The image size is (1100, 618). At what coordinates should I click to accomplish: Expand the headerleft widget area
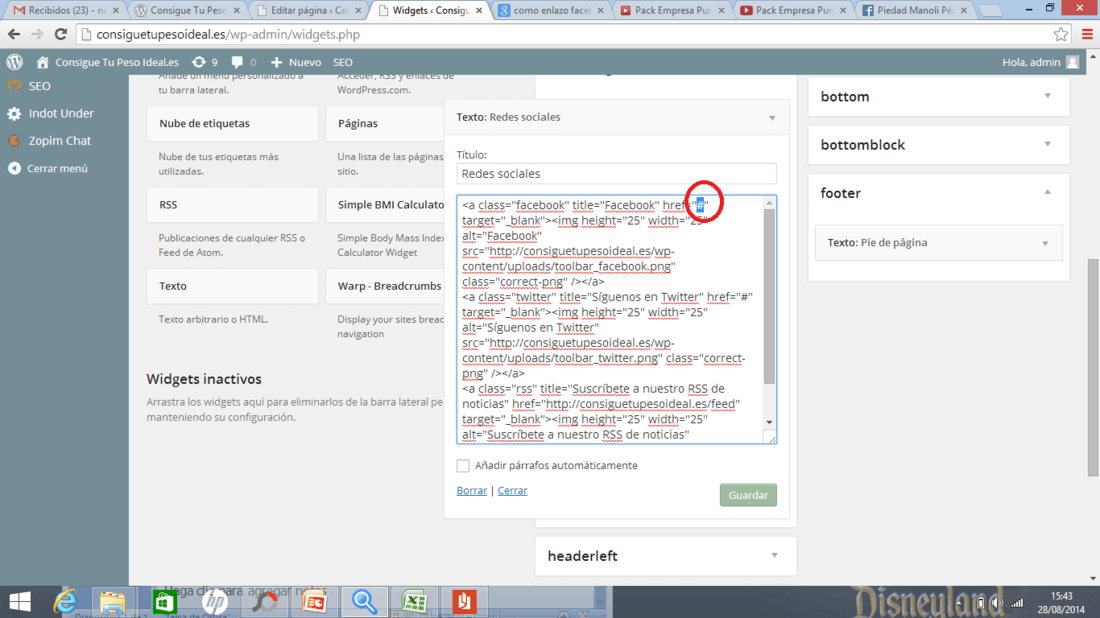(x=774, y=556)
